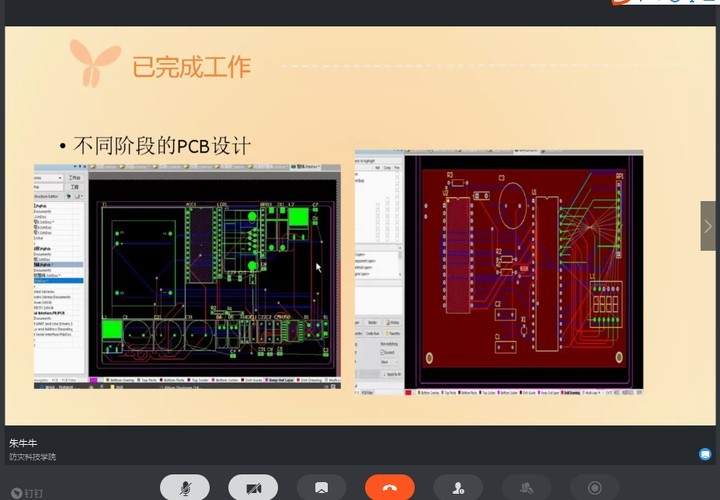Image resolution: width=720 pixels, height=500 pixels.
Task: Open the Mask dropdown in right PCB panel
Action: pyautogui.click(x=388, y=362)
